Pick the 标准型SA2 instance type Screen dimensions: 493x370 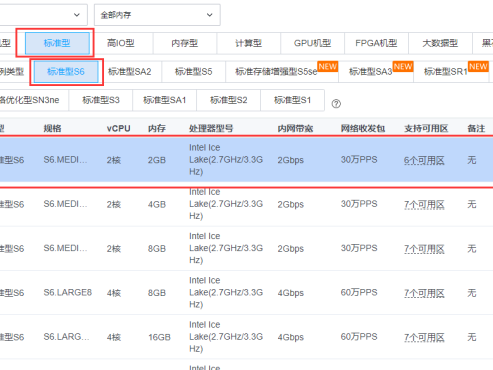(130, 72)
